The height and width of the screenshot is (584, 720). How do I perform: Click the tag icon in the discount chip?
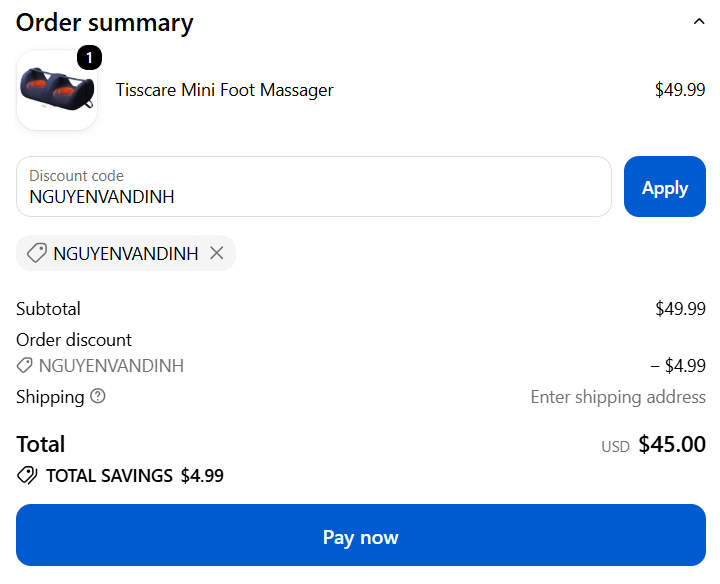[37, 253]
